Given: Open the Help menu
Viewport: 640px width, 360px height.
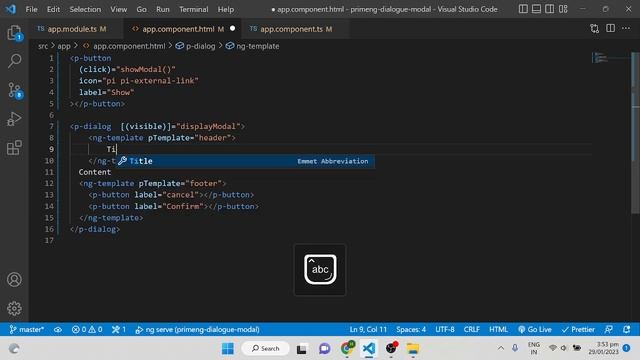Looking at the screenshot, I should click(226, 9).
